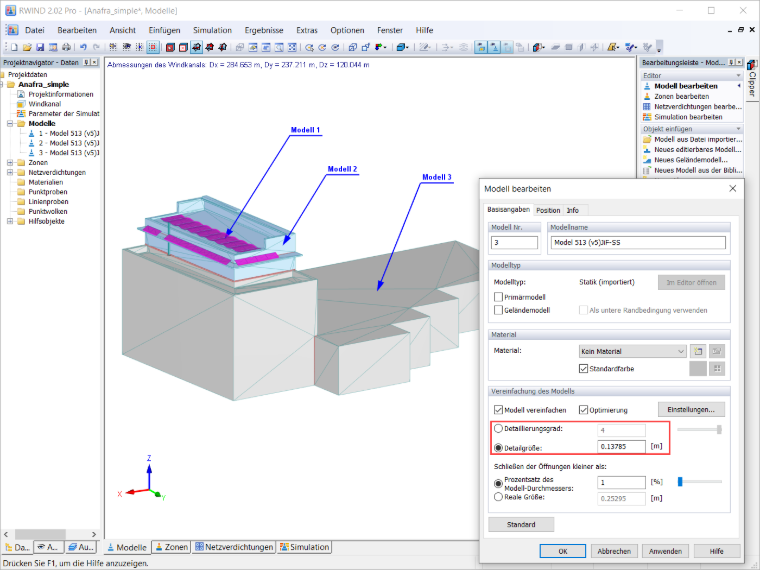Enable the Primärmodell checkbox
The height and width of the screenshot is (570, 760).
498,297
